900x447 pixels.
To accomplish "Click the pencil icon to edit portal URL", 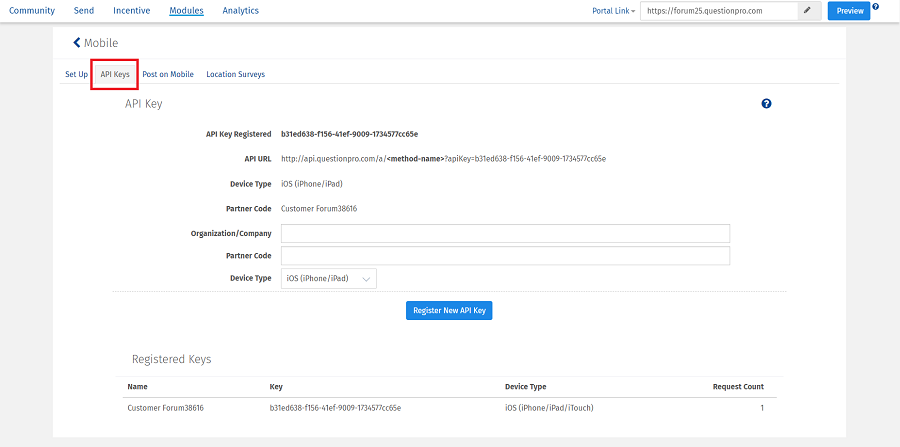I will pyautogui.click(x=807, y=11).
